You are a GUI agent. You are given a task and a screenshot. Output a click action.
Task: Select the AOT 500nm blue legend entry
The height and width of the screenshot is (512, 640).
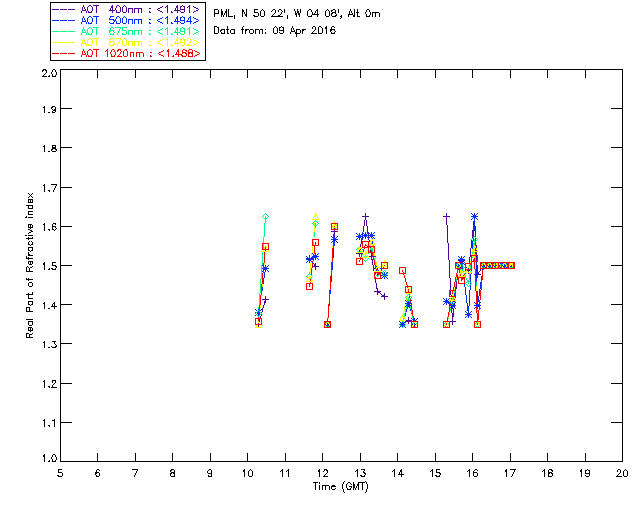128,19
